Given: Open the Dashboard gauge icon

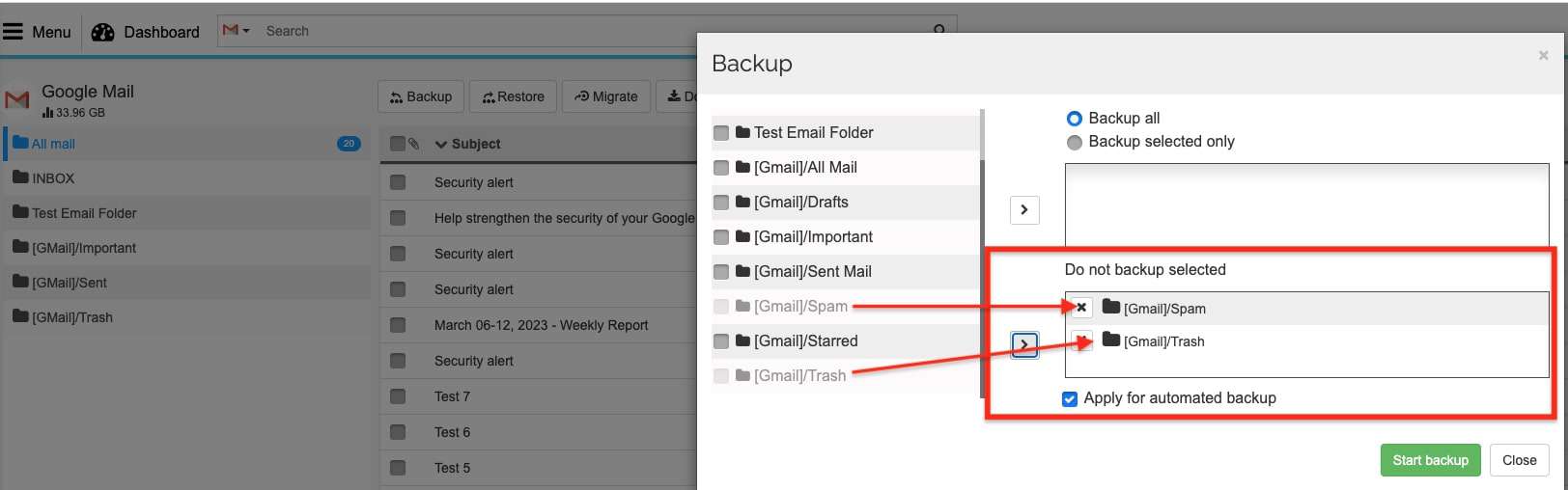Looking at the screenshot, I should coord(103,33).
